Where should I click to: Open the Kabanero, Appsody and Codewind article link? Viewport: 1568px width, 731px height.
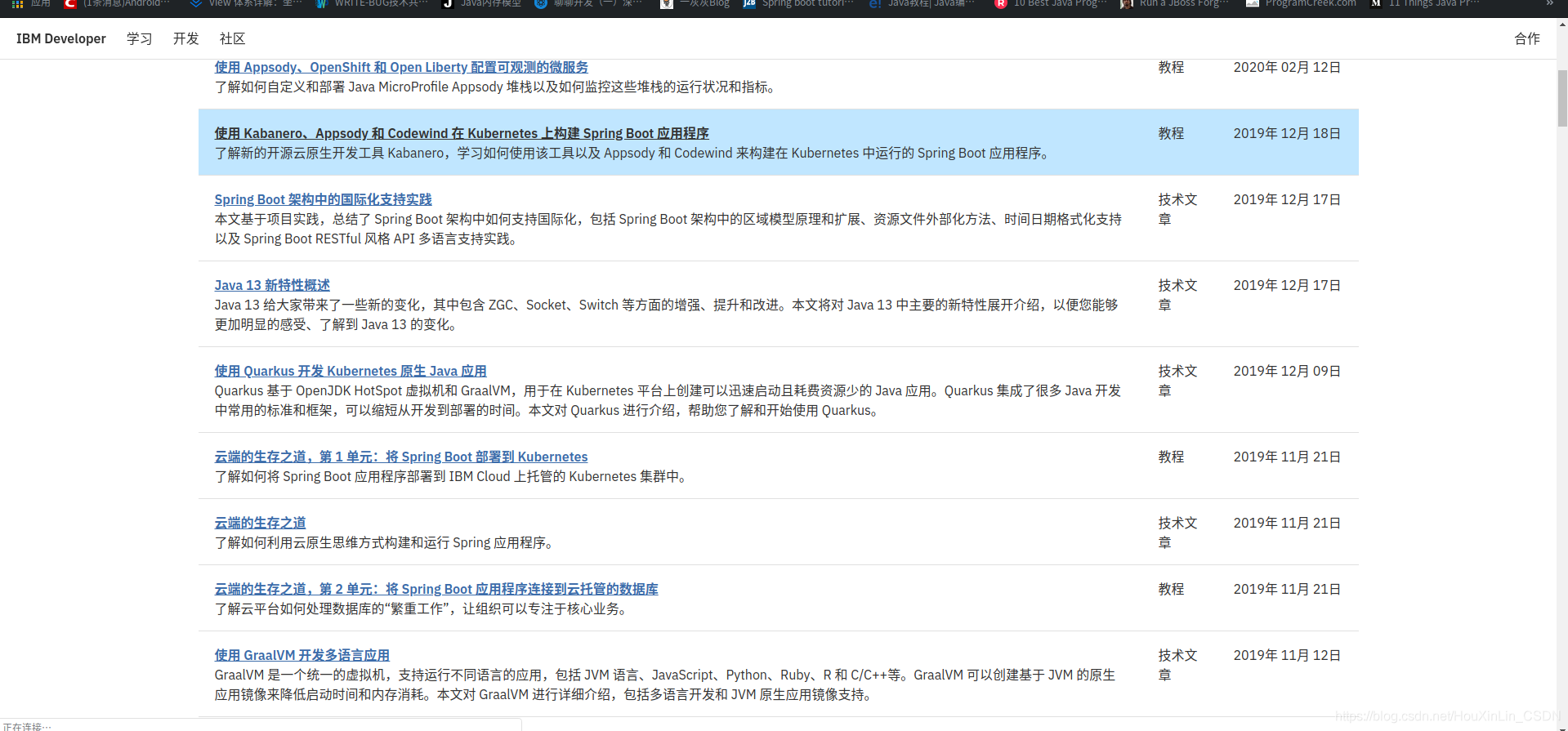[x=462, y=133]
